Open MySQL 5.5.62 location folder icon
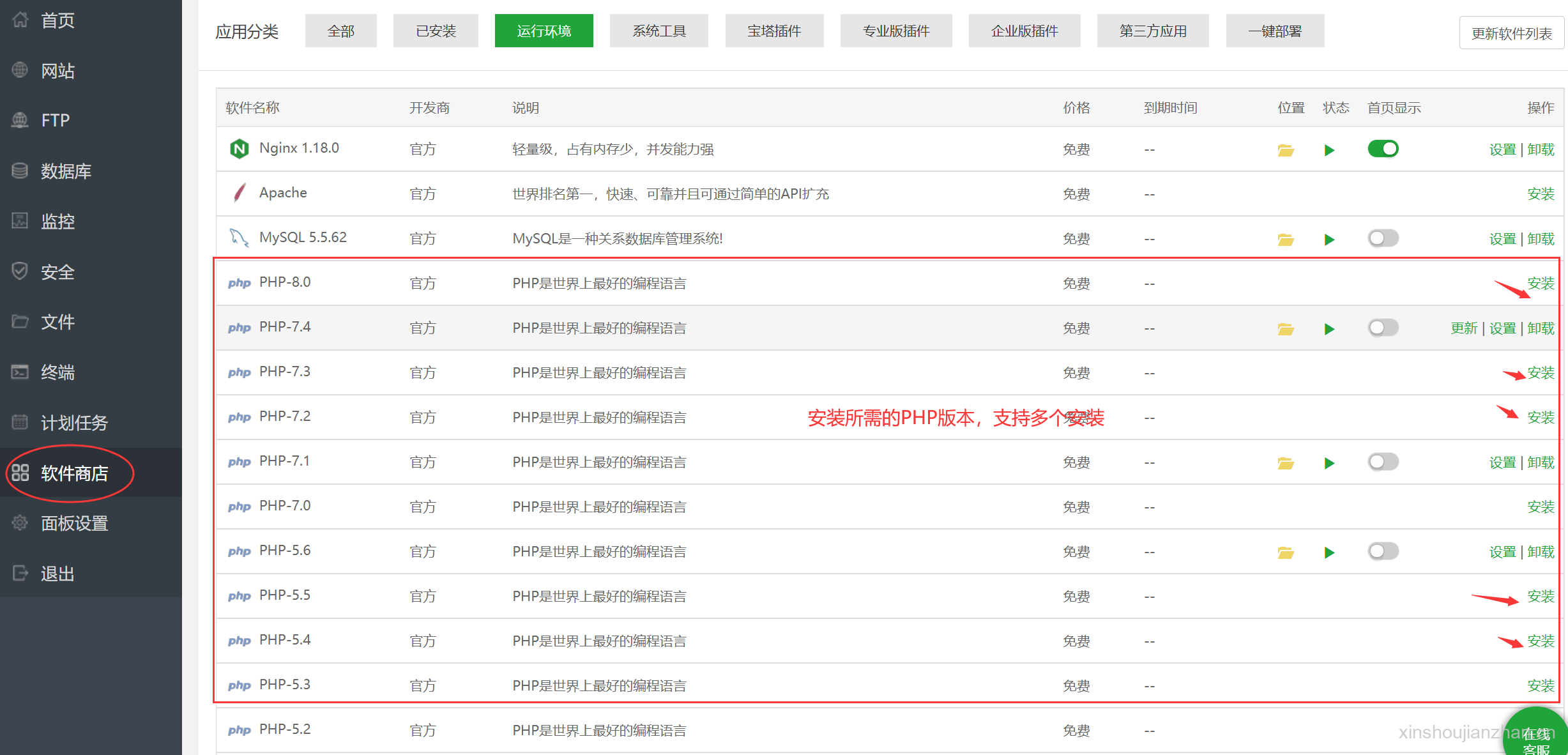This screenshot has height=755, width=1568. click(1286, 240)
